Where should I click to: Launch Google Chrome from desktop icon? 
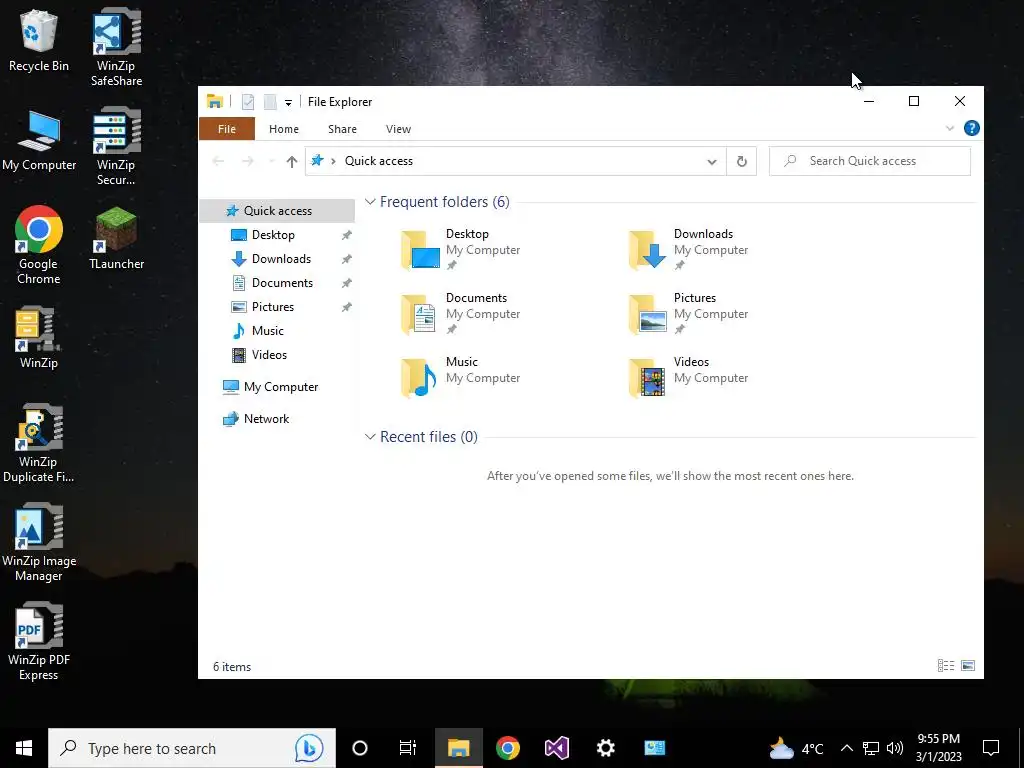[x=39, y=245]
